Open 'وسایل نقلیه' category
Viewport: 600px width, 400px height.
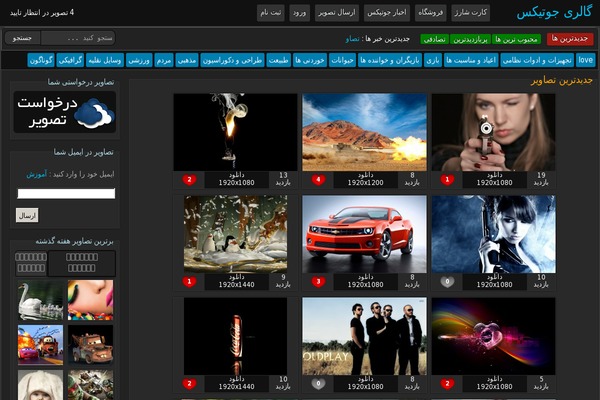coord(105,60)
